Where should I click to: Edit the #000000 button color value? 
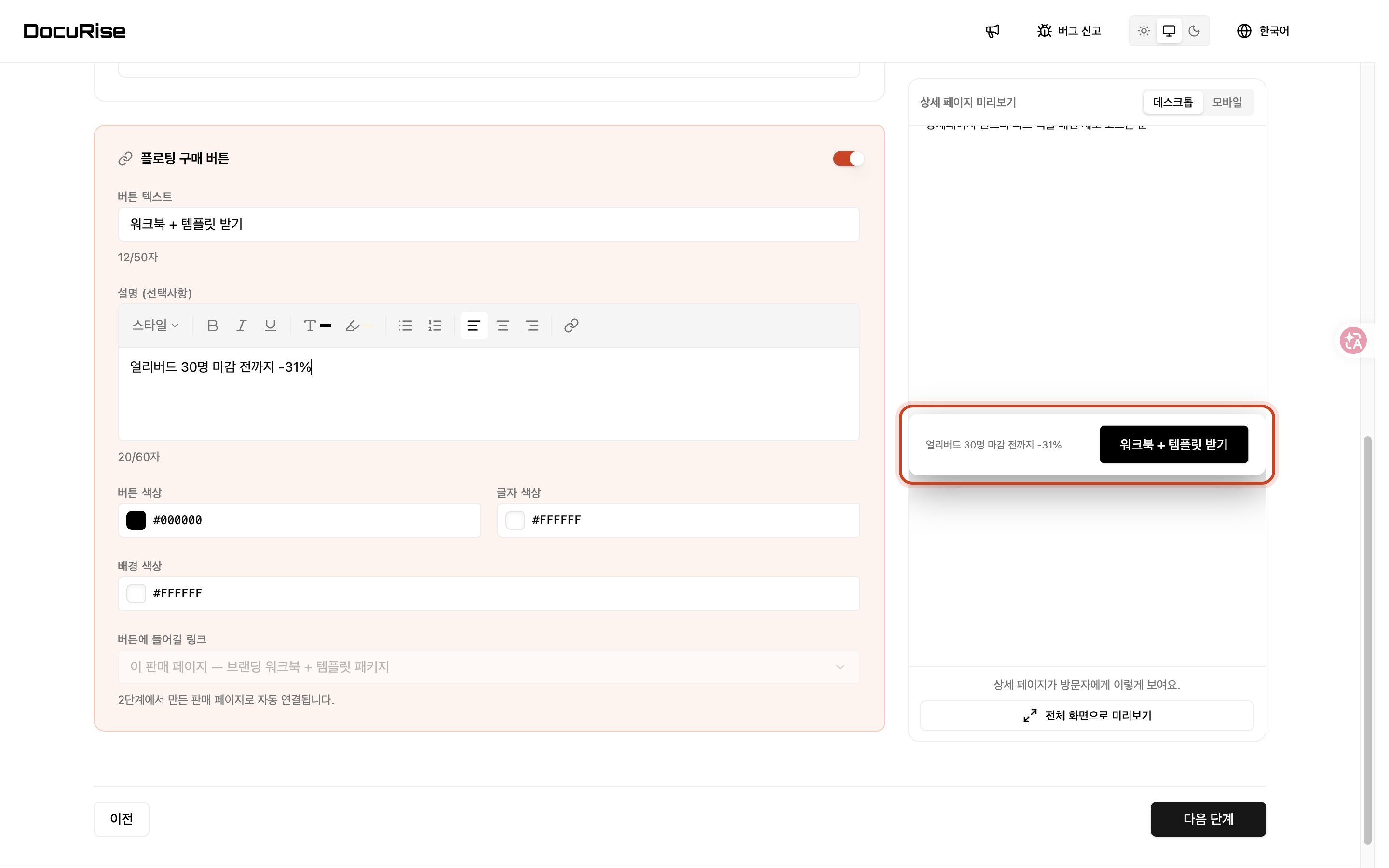299,520
